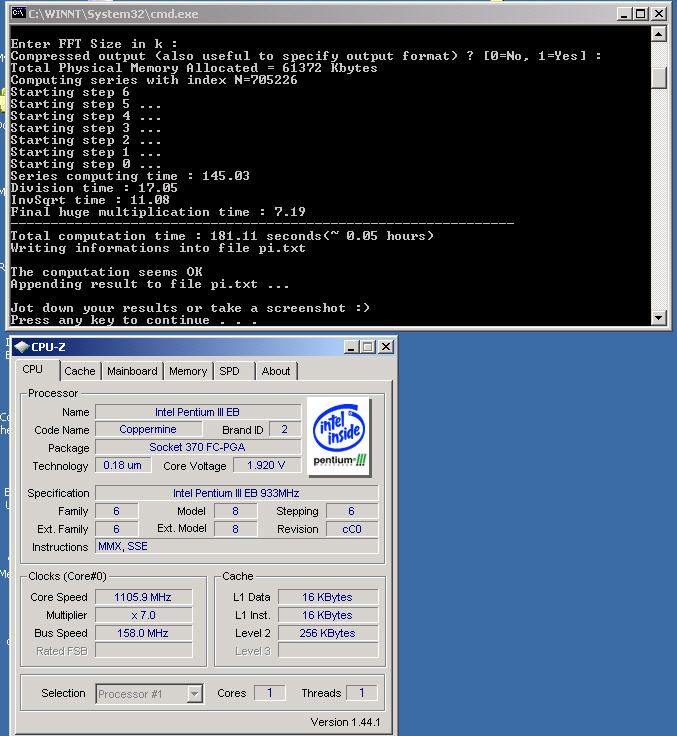Click the Bus Speed value '158.0 MHz'
The height and width of the screenshot is (736, 677).
[144, 633]
